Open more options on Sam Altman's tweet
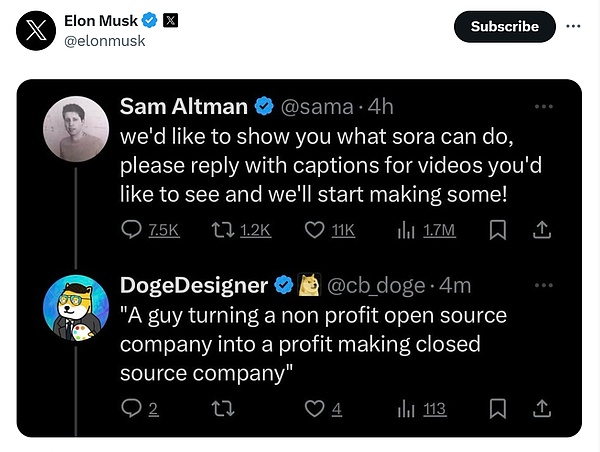 pos(543,106)
